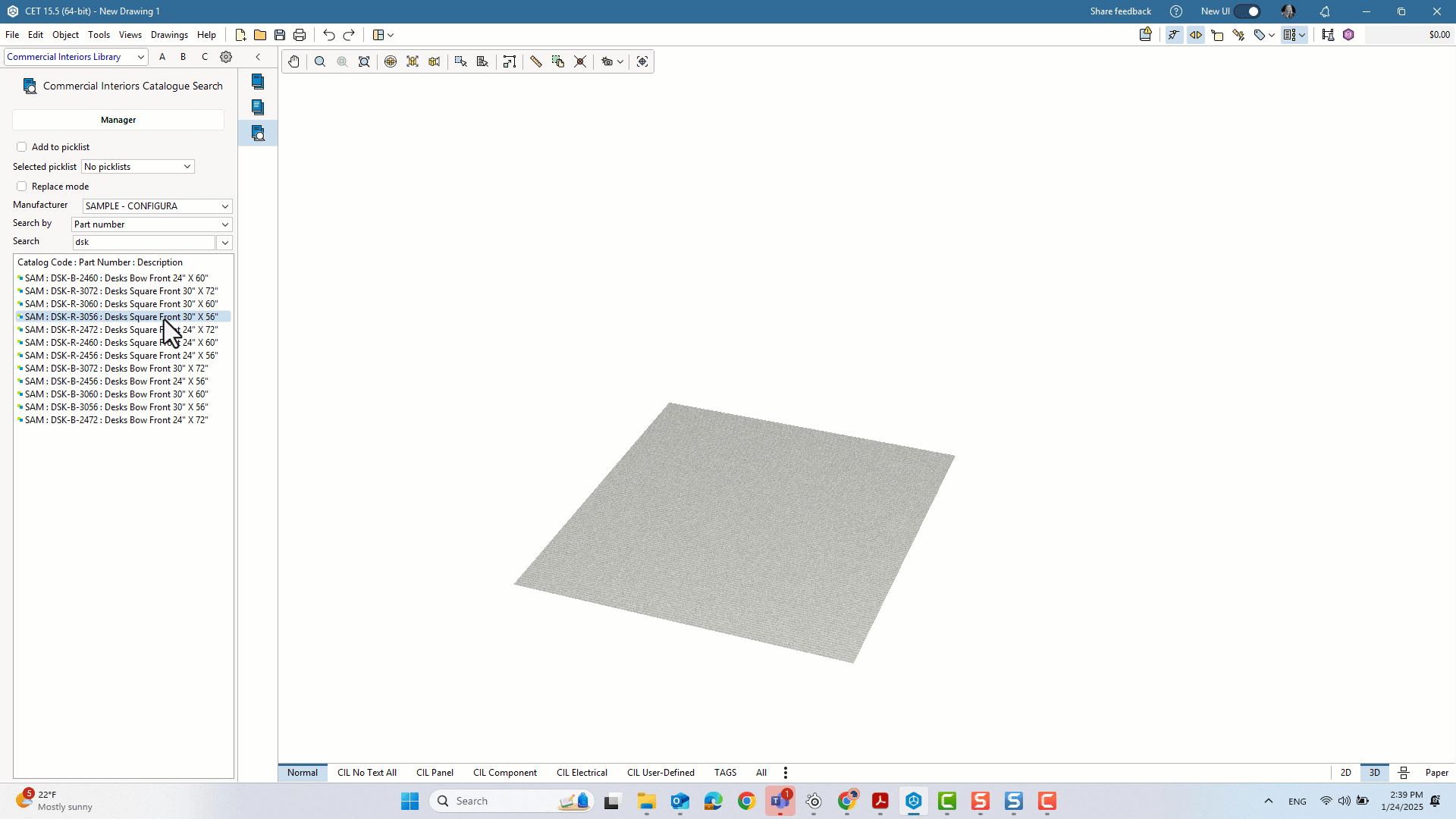The width and height of the screenshot is (1456, 819).
Task: Switch to CIL Panel tab
Action: (435, 773)
